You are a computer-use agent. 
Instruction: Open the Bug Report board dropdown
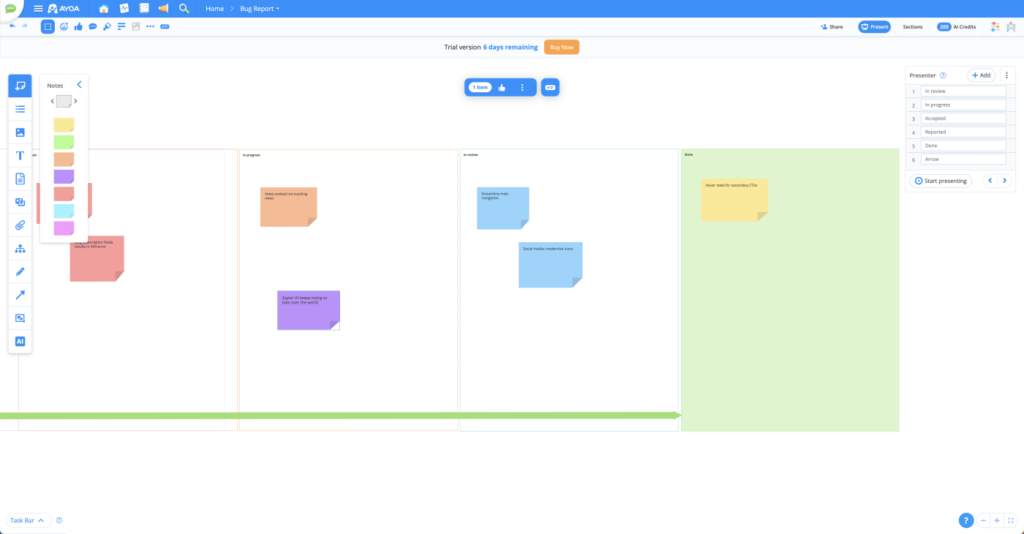(x=259, y=8)
